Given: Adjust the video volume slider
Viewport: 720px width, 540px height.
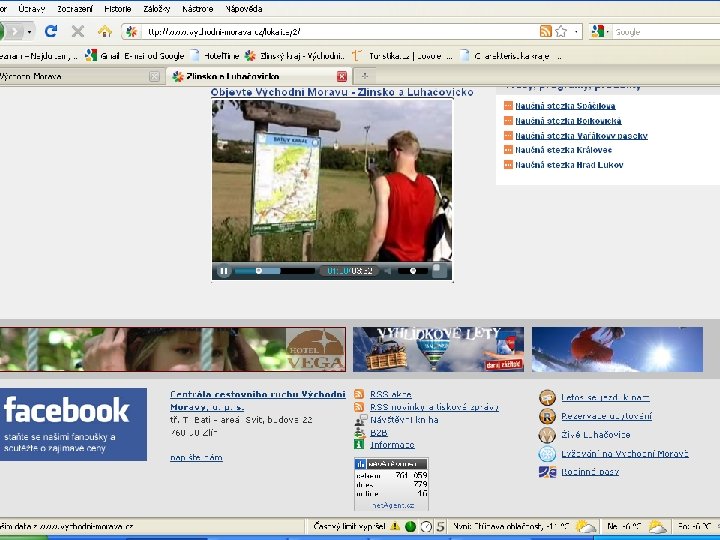Looking at the screenshot, I should pos(412,271).
